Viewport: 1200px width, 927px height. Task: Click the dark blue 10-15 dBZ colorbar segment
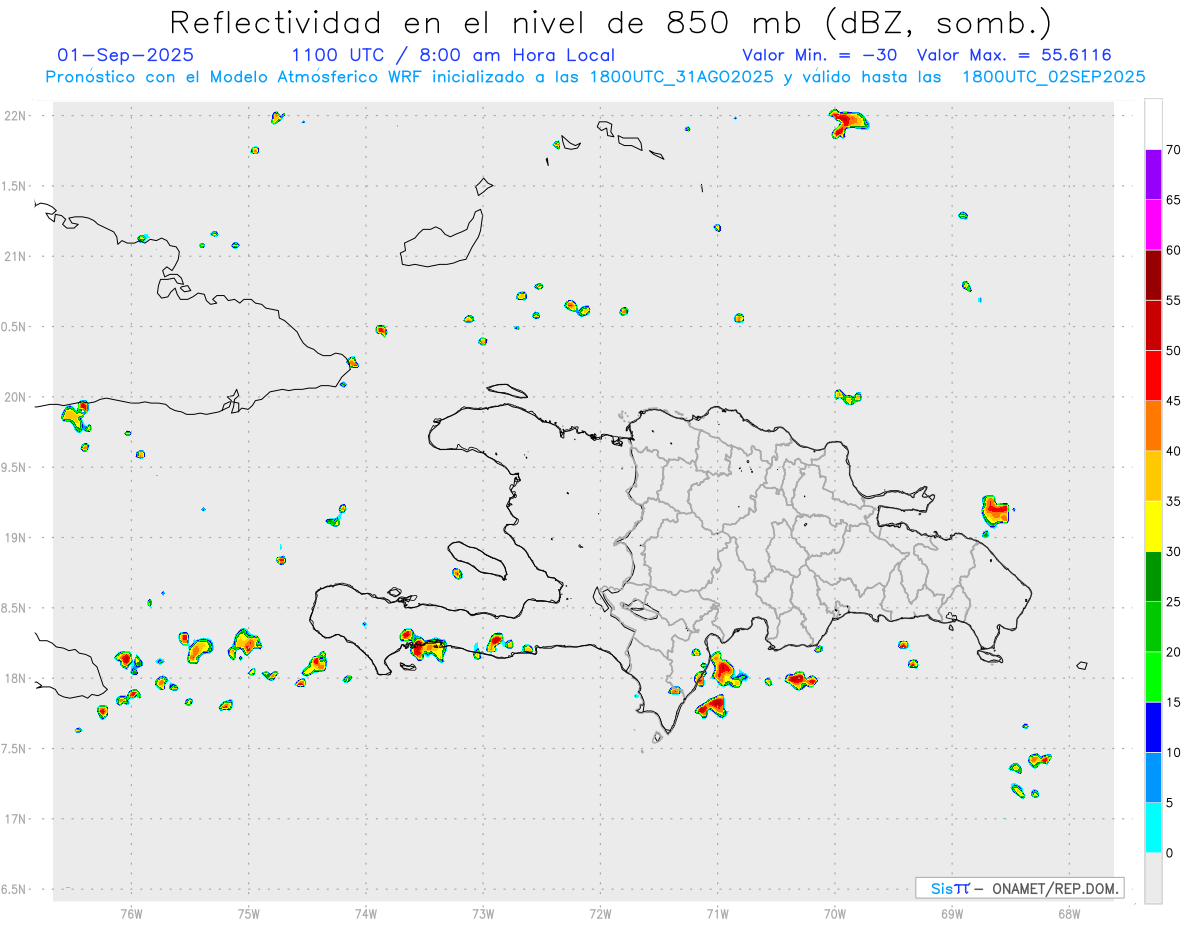(x=1153, y=727)
